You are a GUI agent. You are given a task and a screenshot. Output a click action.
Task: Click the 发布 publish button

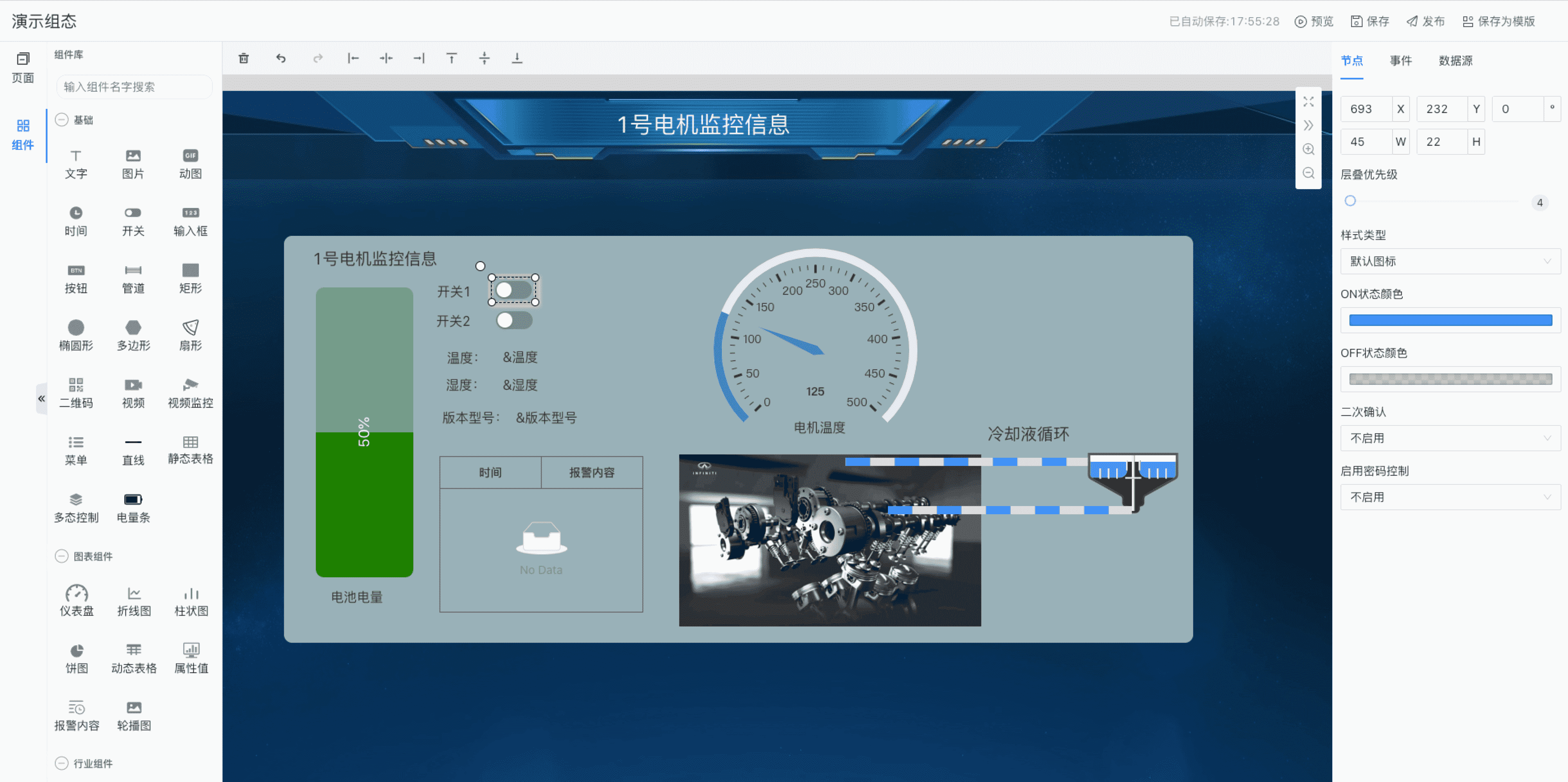(x=1425, y=21)
